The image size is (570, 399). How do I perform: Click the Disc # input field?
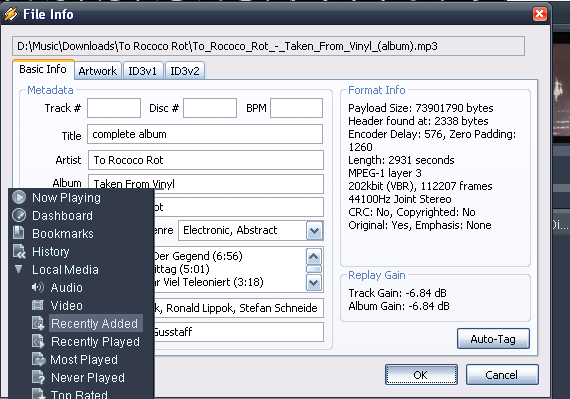click(210, 108)
